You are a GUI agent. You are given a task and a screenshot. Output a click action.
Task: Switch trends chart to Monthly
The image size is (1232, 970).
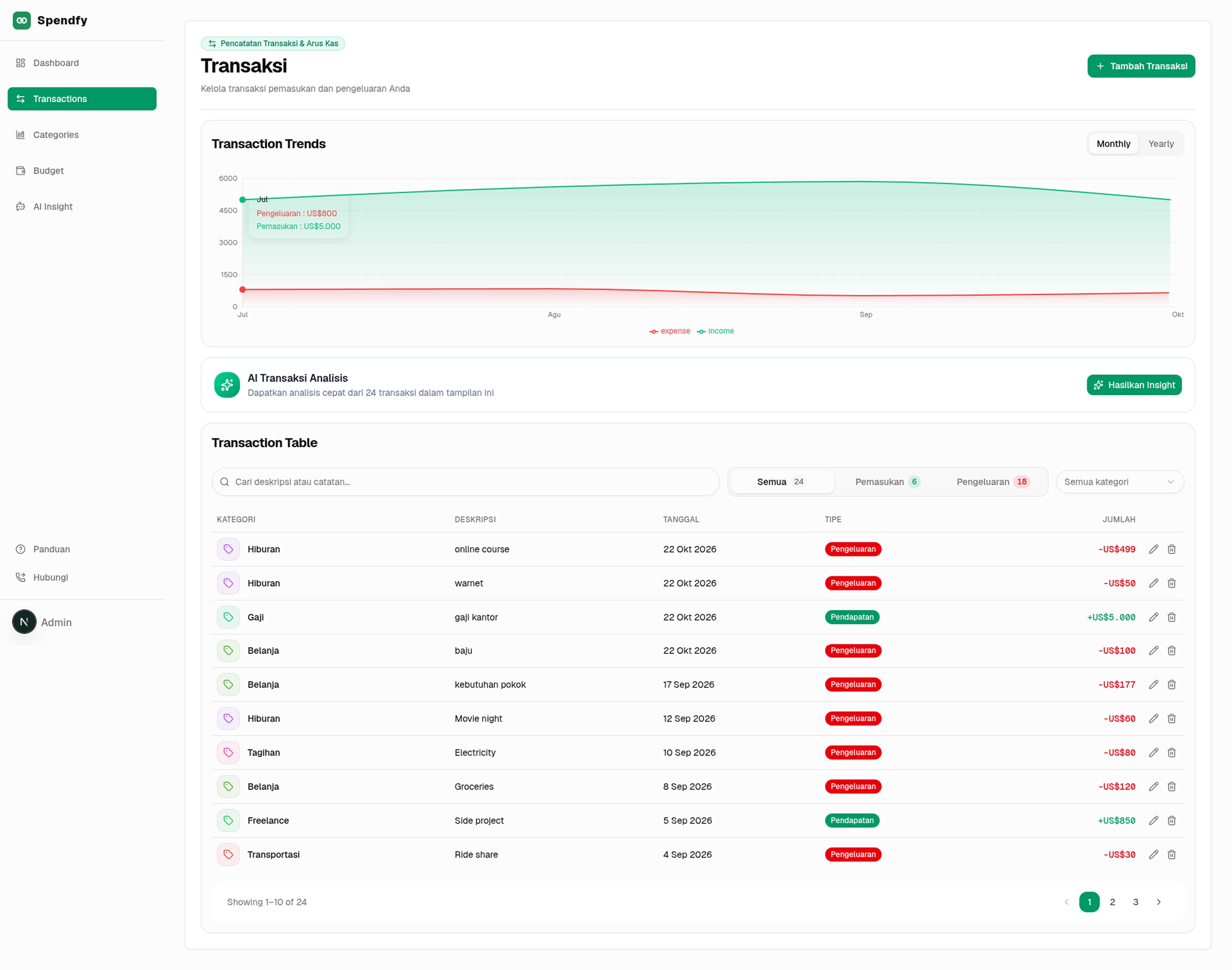point(1113,144)
